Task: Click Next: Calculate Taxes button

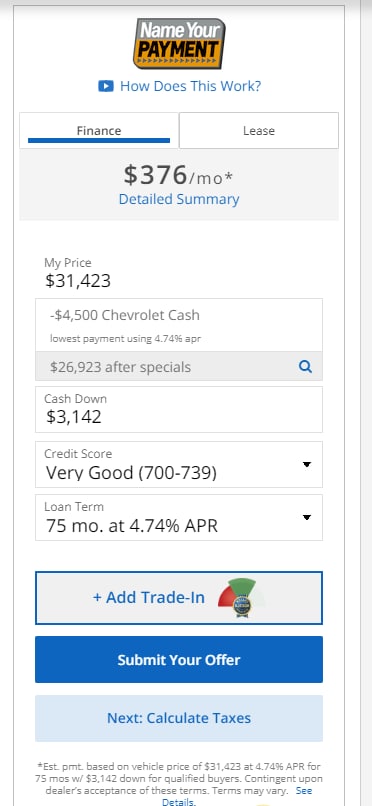Action: tap(179, 718)
